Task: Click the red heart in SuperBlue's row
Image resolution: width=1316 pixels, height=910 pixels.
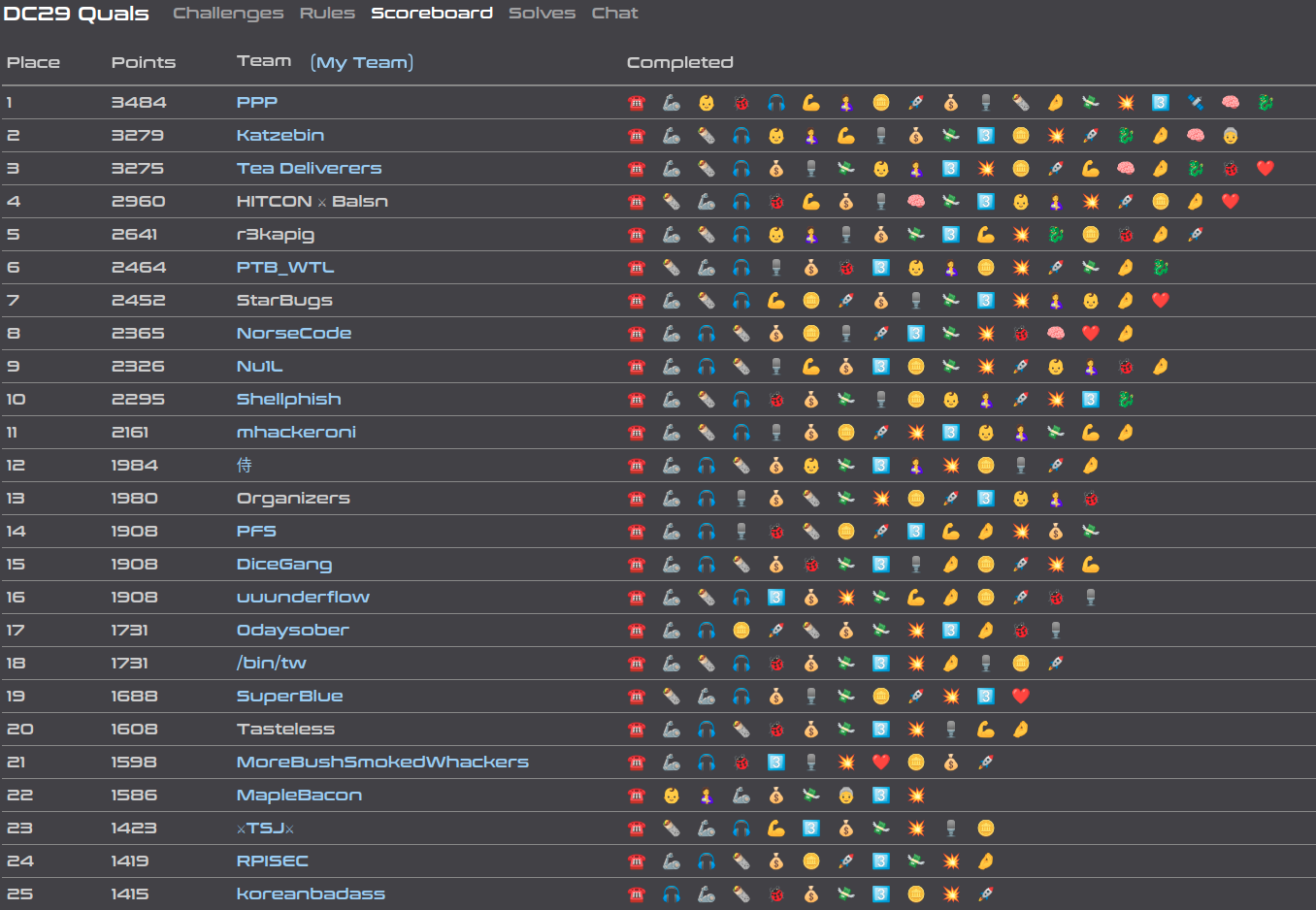Action: coord(1021,697)
